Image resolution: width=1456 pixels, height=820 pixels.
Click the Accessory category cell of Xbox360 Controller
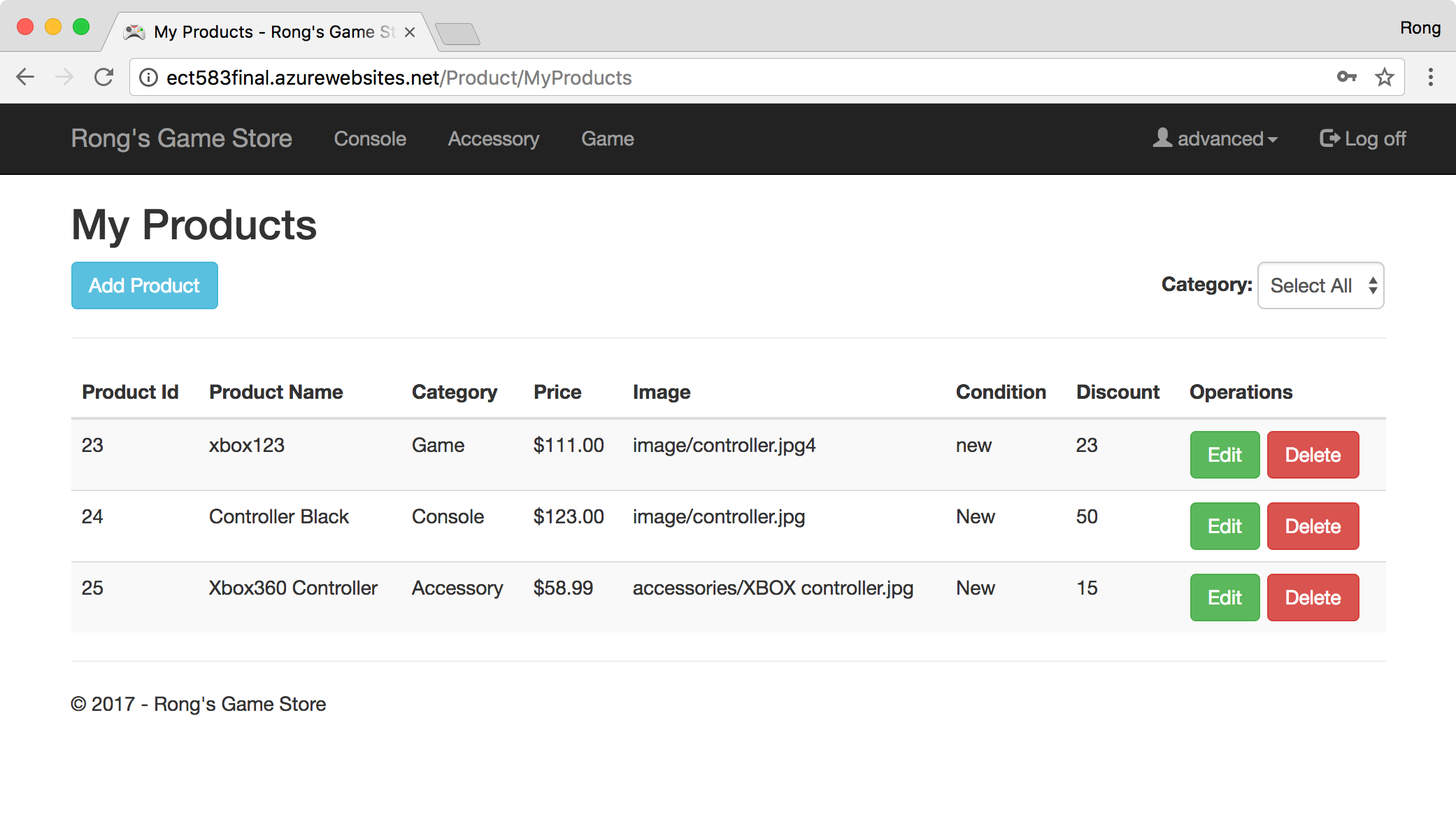457,588
